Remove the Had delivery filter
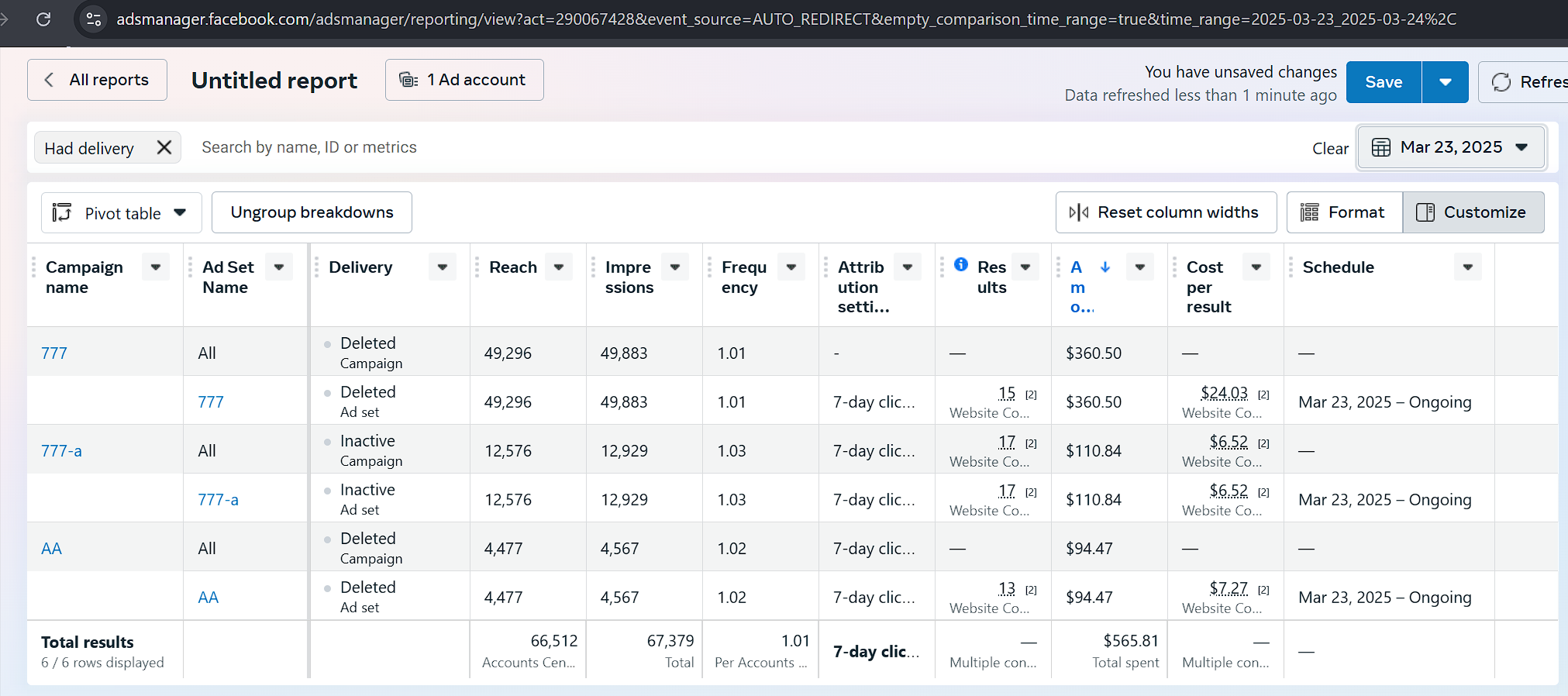Image resolution: width=1568 pixels, height=696 pixels. (164, 147)
